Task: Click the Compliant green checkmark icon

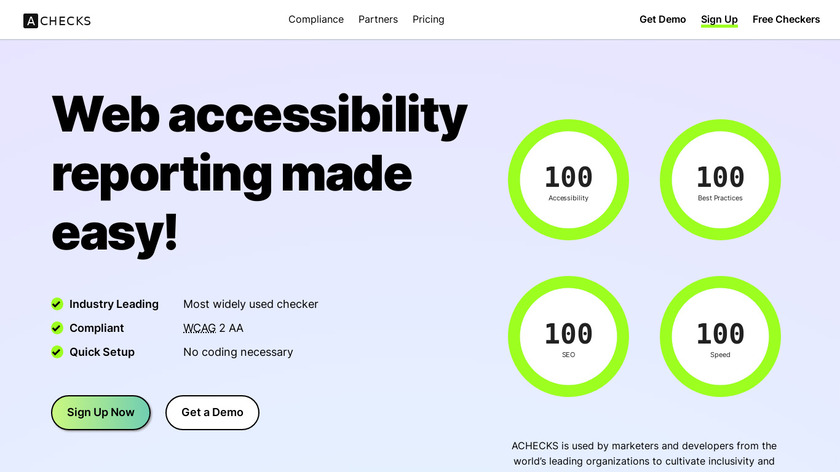Action: tap(57, 328)
